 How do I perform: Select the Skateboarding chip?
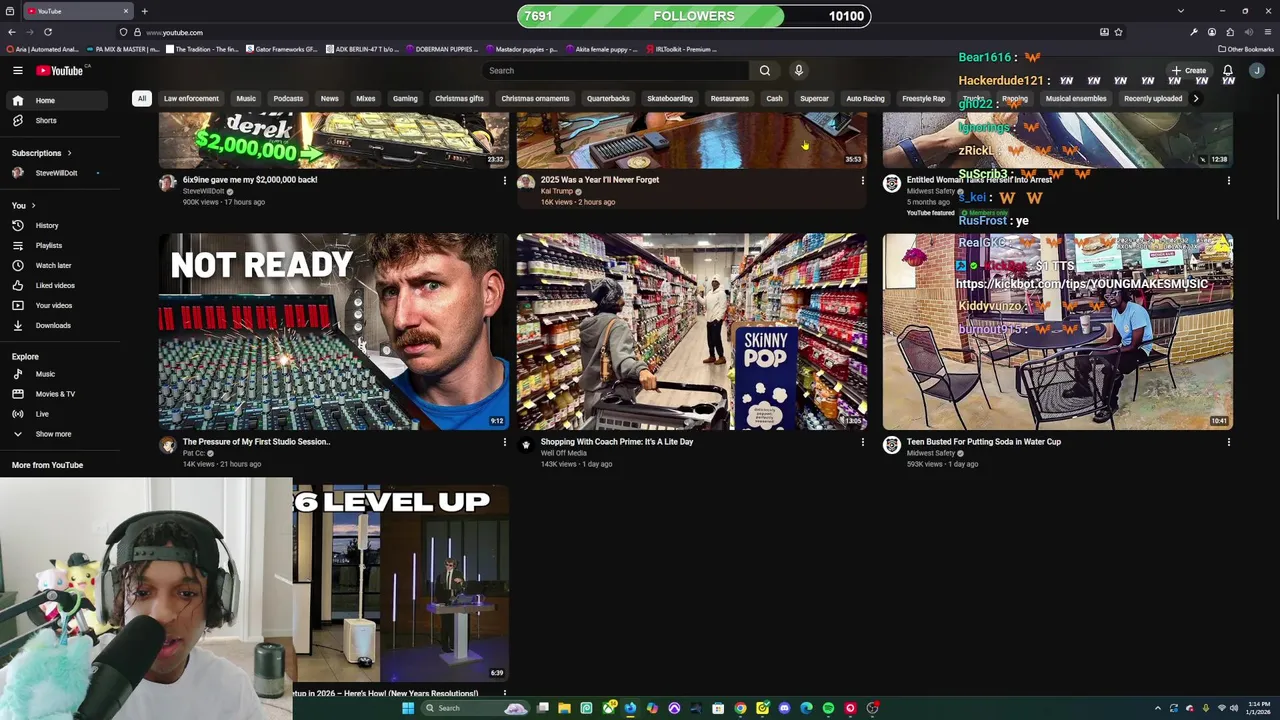point(670,98)
